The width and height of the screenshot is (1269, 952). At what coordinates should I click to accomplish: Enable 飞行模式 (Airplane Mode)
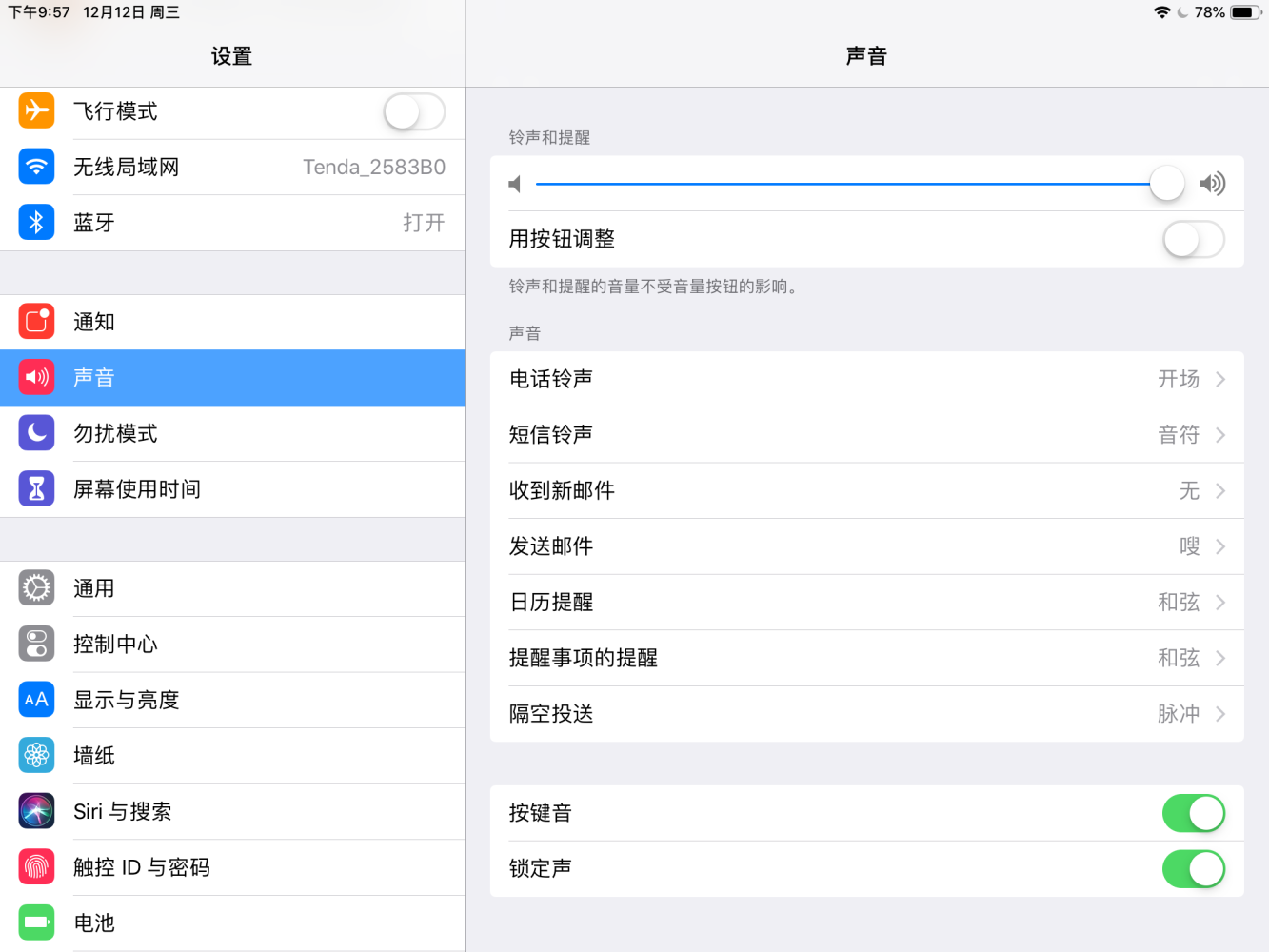pos(414,111)
